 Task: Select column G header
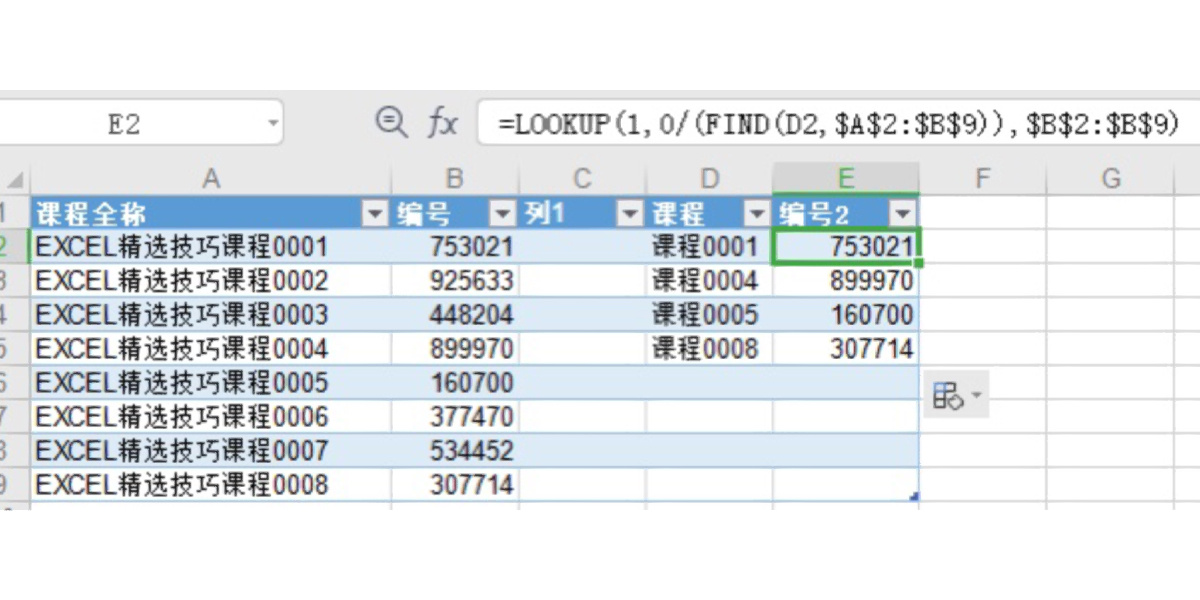(x=1111, y=179)
